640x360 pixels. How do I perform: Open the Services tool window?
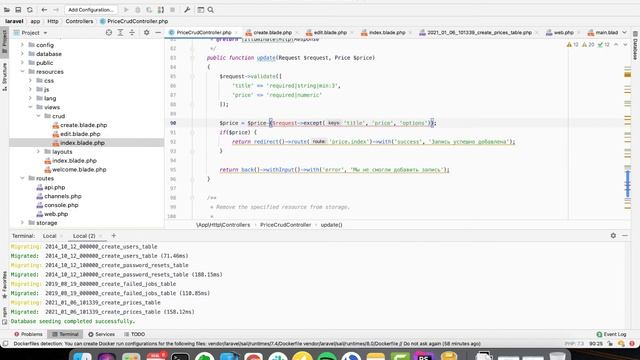click(x=102, y=334)
